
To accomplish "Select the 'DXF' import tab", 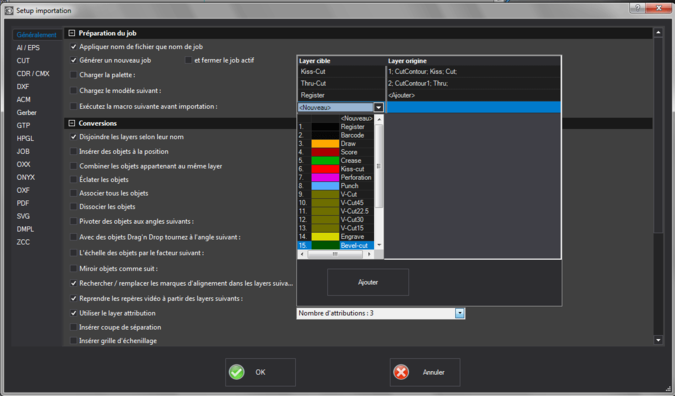I will click(x=23, y=87).
